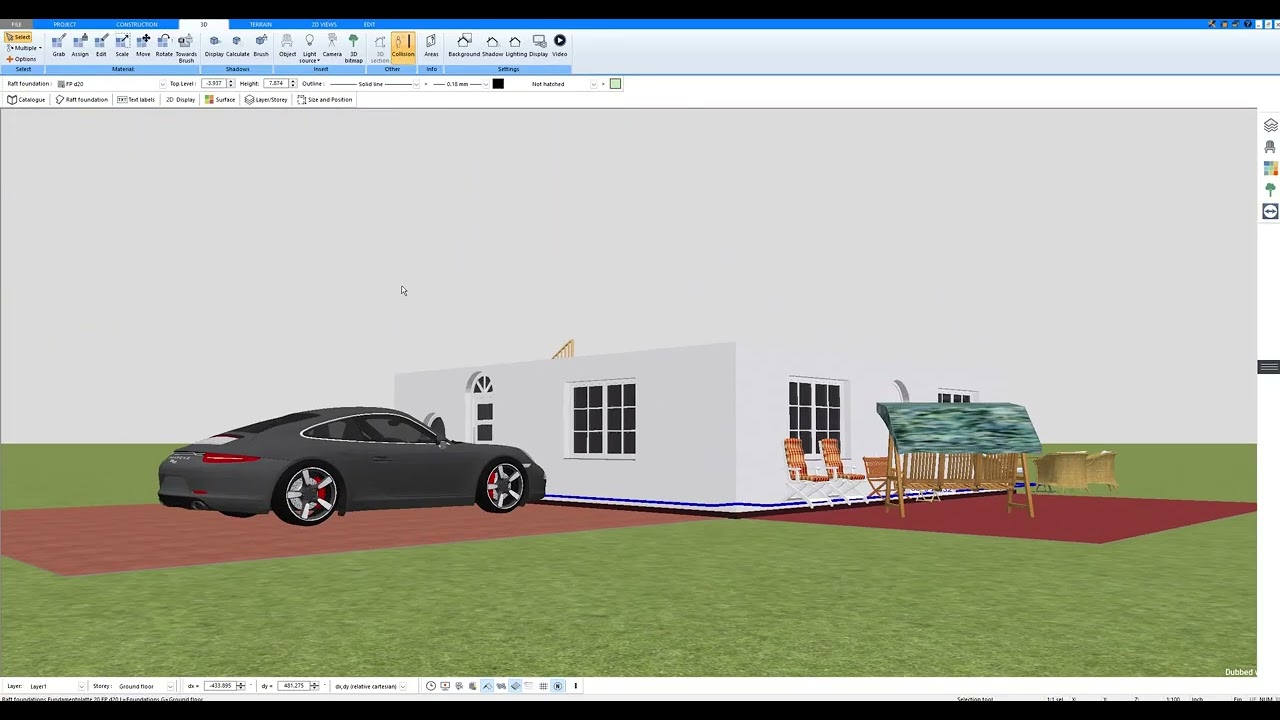Click the Catalogue button

26,100
